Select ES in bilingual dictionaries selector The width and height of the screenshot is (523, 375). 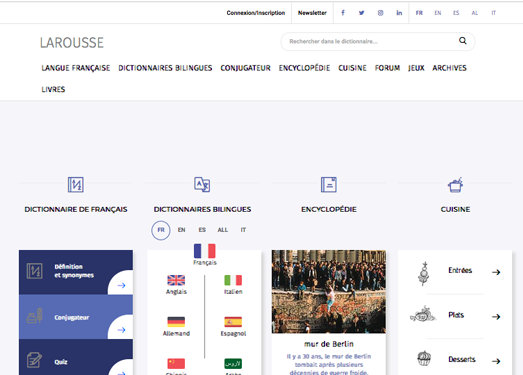click(x=202, y=230)
